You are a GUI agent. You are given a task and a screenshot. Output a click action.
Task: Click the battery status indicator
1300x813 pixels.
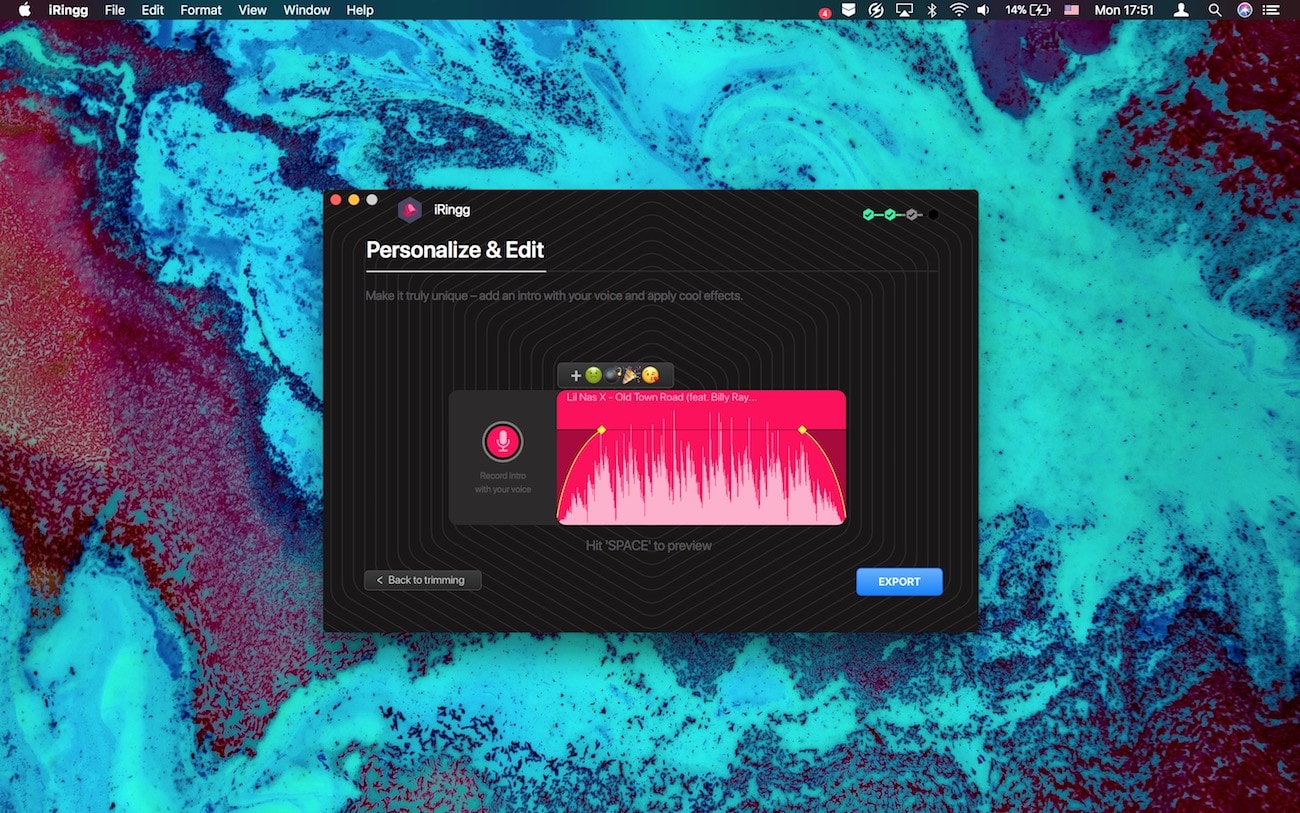pyautogui.click(x=1027, y=10)
